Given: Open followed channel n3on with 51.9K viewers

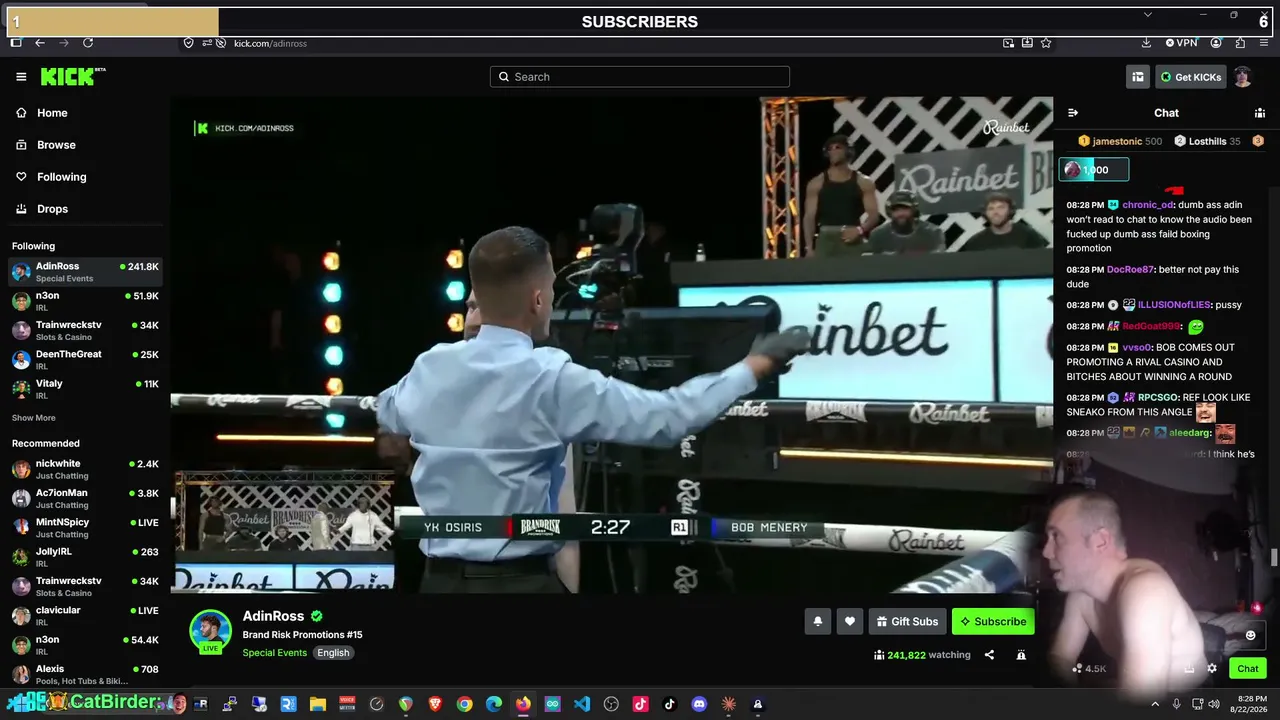Looking at the screenshot, I should click(x=85, y=301).
